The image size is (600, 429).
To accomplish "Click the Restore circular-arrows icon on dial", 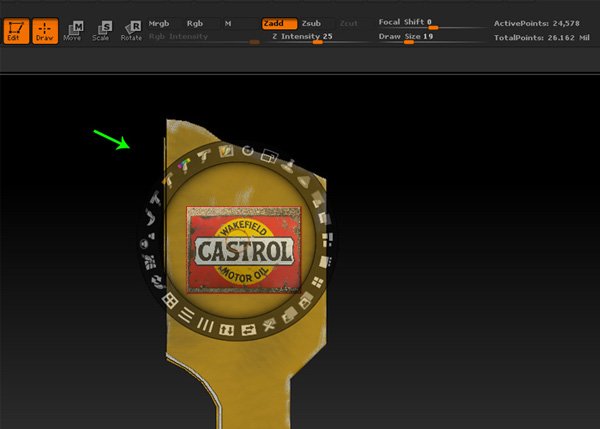I will (x=158, y=282).
